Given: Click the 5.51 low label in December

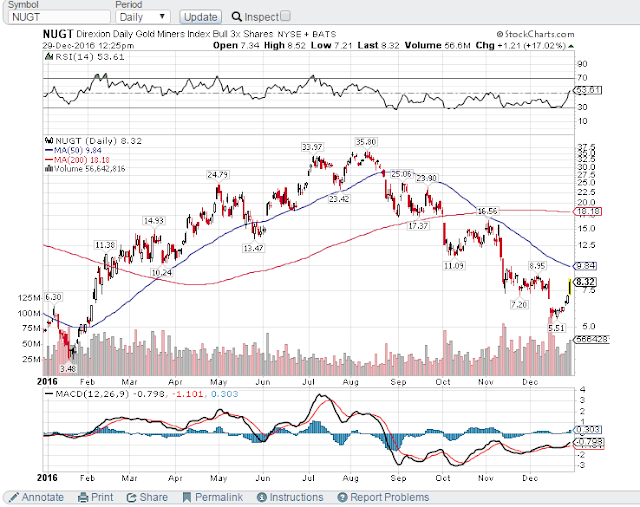Looking at the screenshot, I should 556,328.
